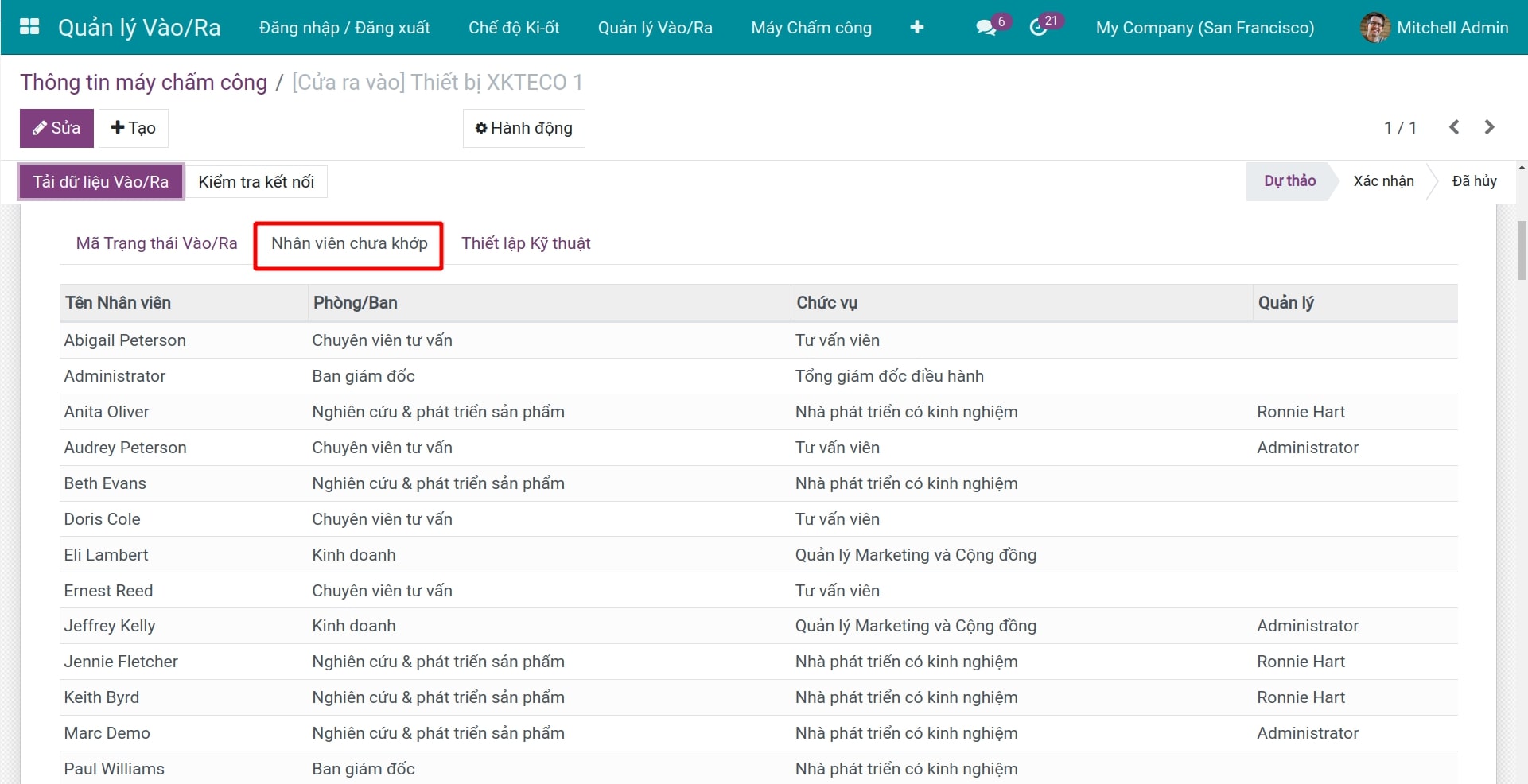The image size is (1528, 784).
Task: Click Mitchell Admin avatar picture
Action: tap(1374, 28)
